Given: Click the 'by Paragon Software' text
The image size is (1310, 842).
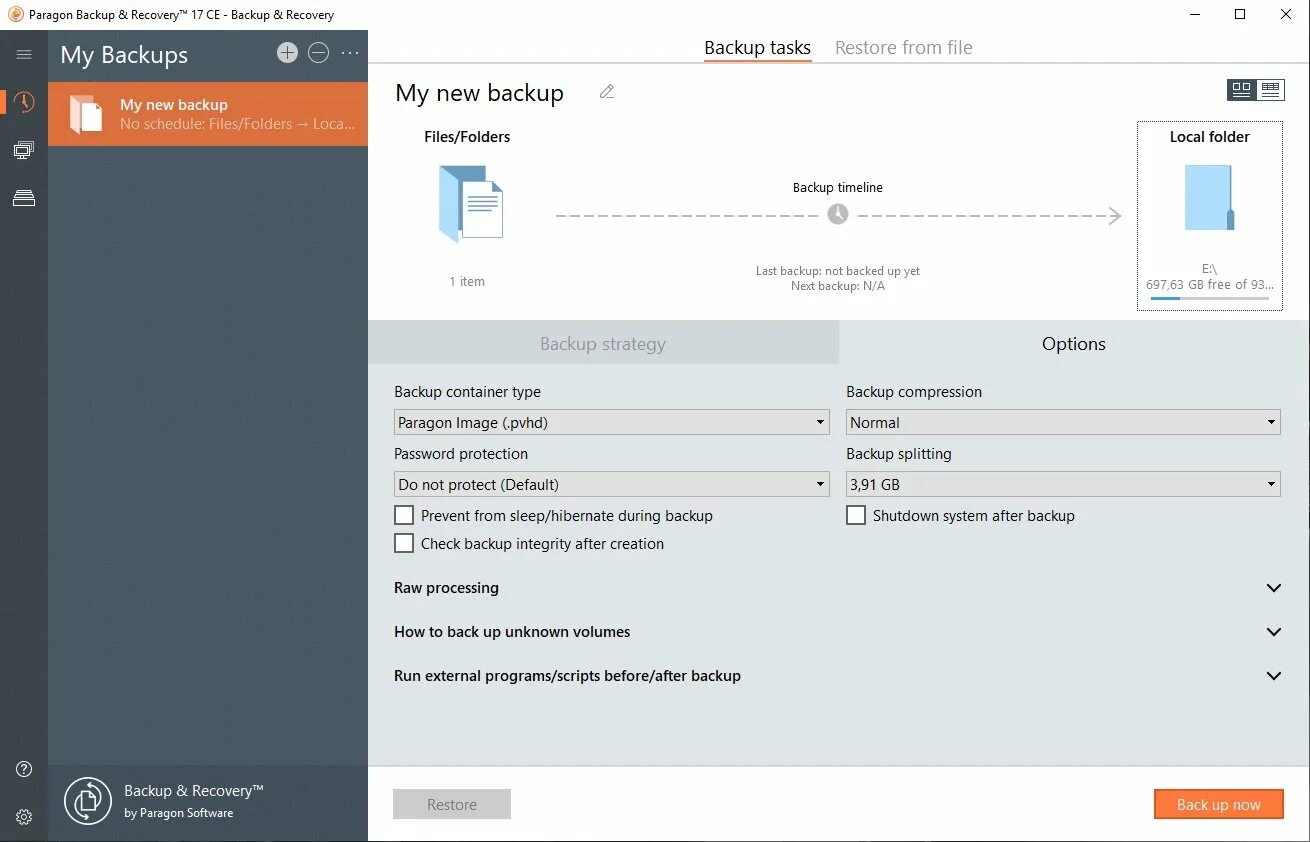Looking at the screenshot, I should click(x=179, y=813).
